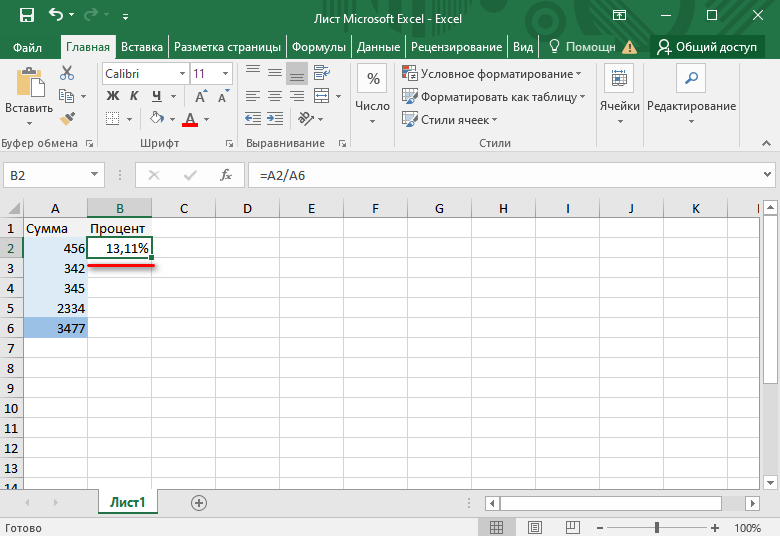Switch to the Разметка страницы tab
Viewport: 780px width, 536px height.
227,47
